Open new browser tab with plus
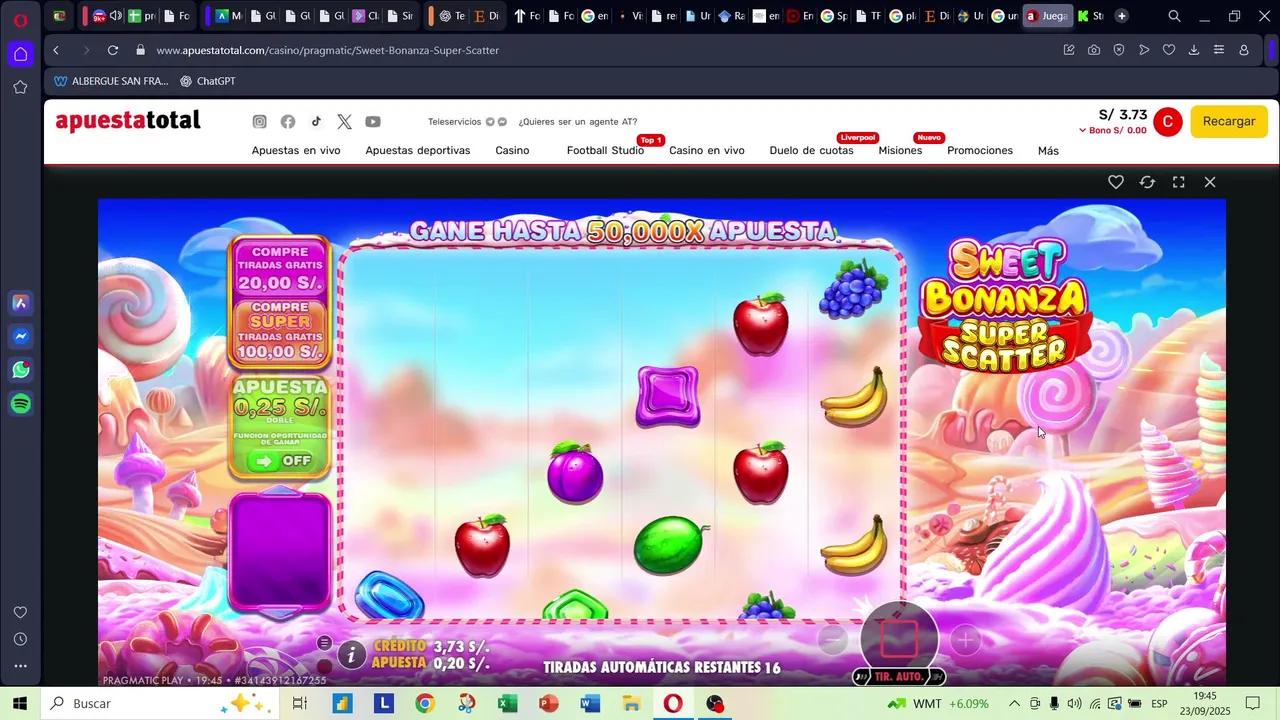The image size is (1280, 720). click(1122, 16)
